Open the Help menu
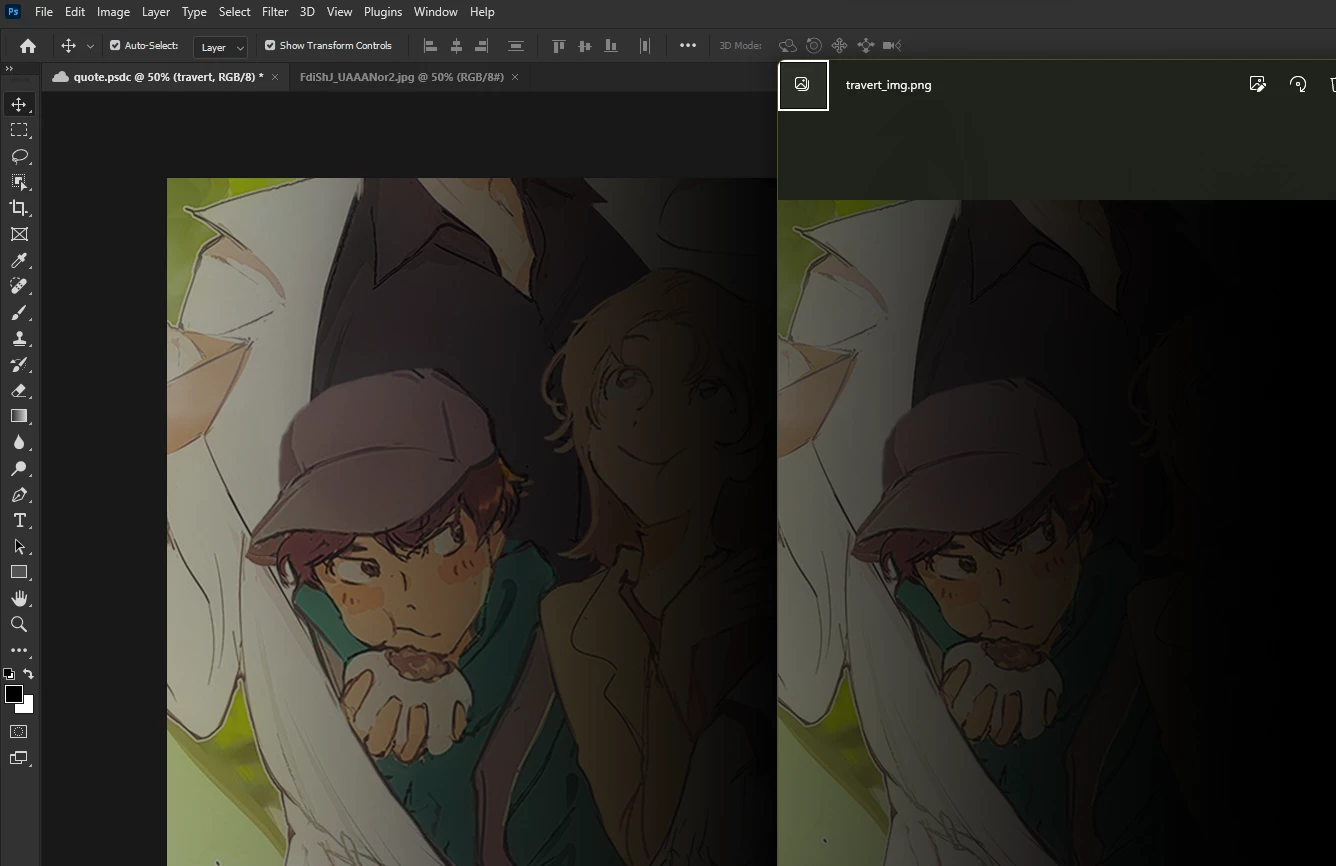This screenshot has width=1336, height=866. click(482, 12)
